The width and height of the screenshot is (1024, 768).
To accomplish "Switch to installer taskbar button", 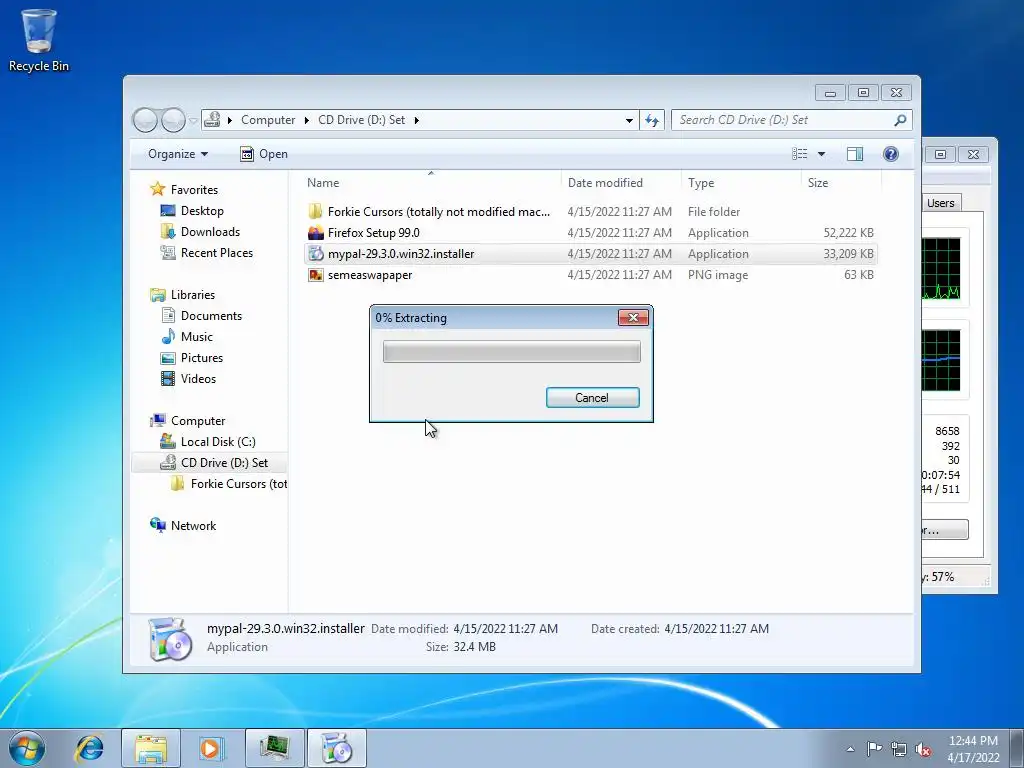I will tap(336, 748).
